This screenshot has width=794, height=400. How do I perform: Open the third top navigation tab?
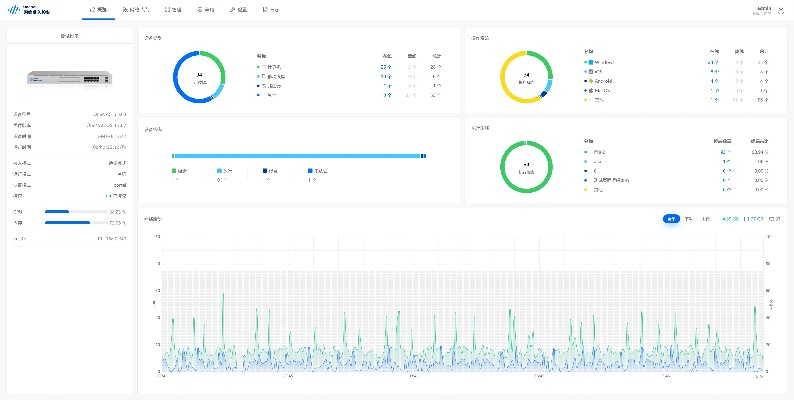pyautogui.click(x=173, y=8)
